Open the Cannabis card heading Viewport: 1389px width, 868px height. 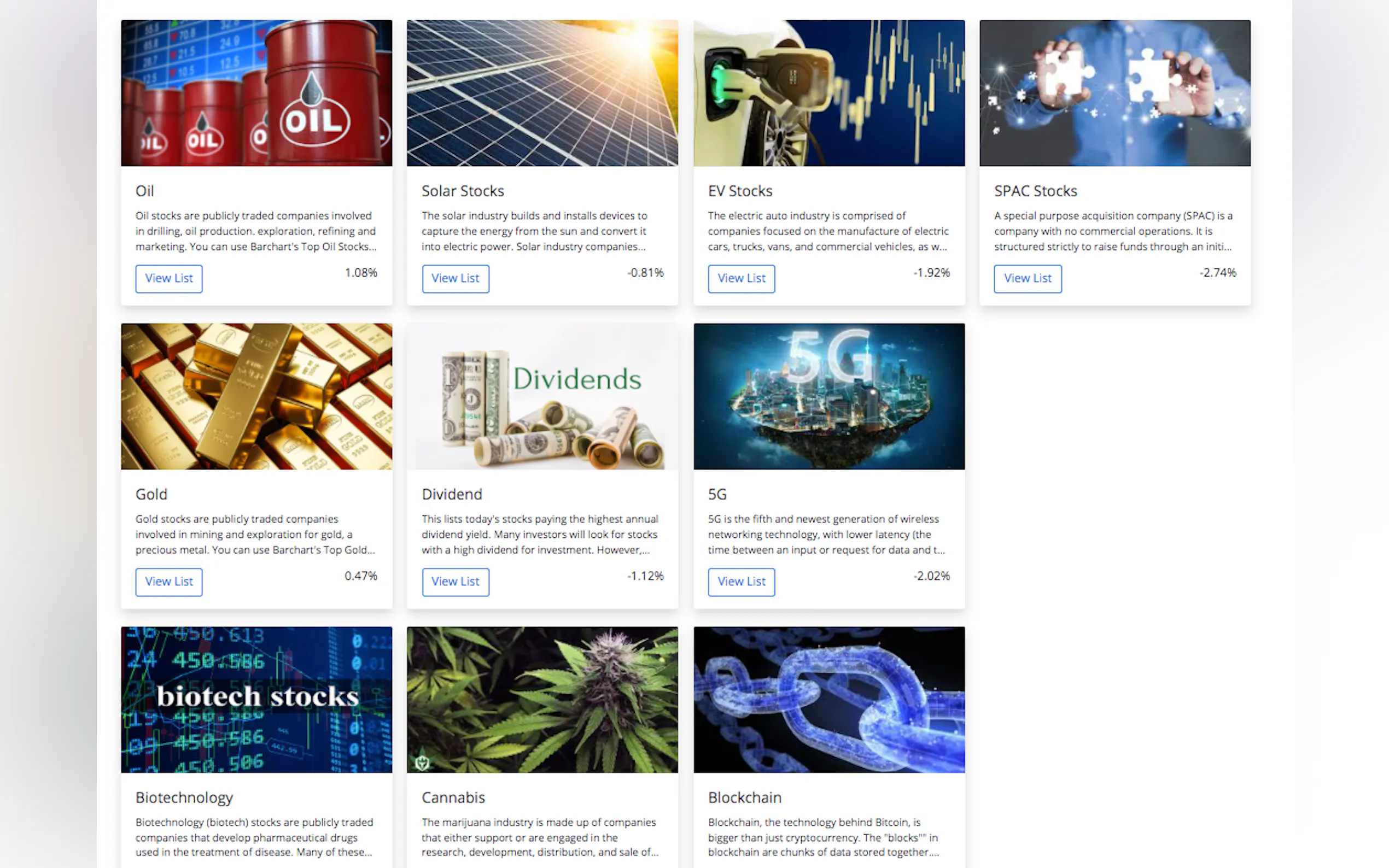(x=453, y=797)
